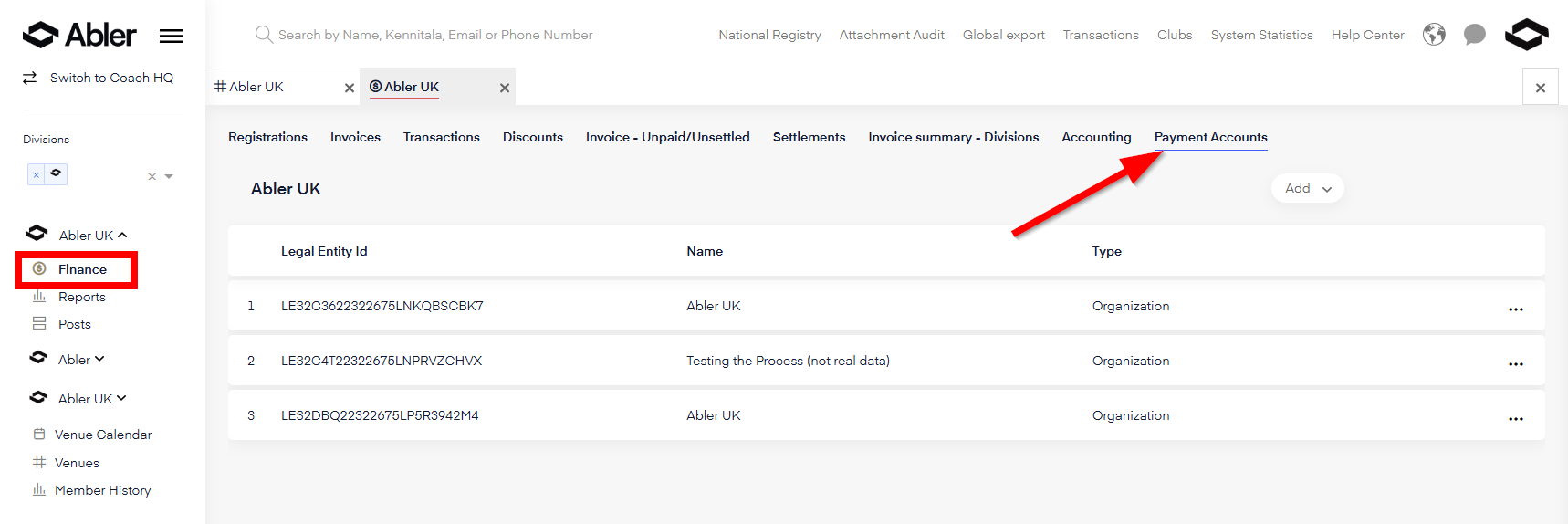This screenshot has height=524, width=1568.
Task: Remove the selected division chip
Action: coord(37,174)
